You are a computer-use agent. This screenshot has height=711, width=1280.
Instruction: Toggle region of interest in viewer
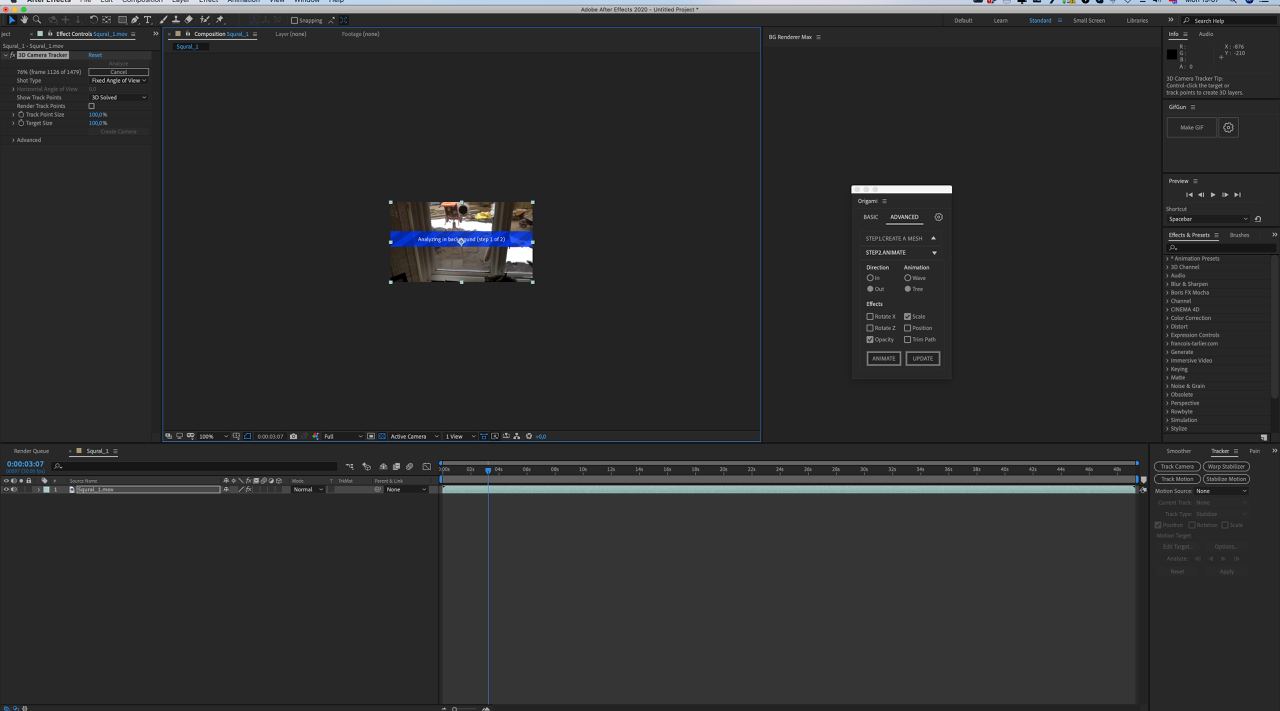click(x=371, y=436)
